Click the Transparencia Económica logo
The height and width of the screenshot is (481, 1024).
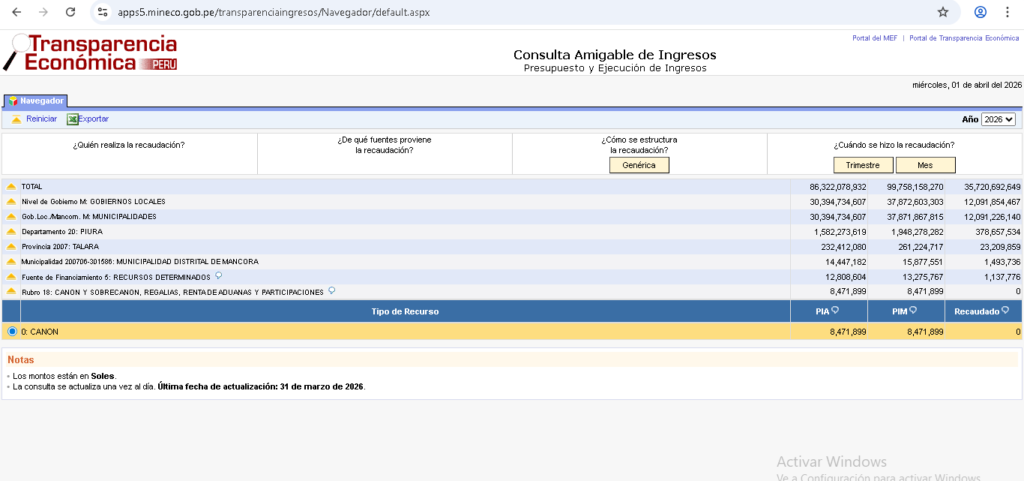coord(92,53)
